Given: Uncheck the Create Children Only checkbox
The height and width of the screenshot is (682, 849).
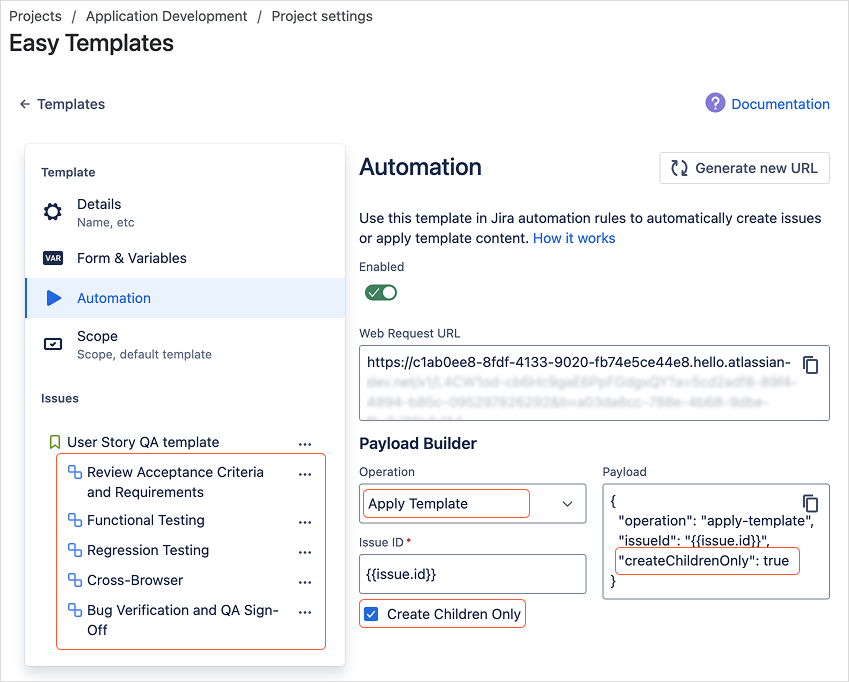Looking at the screenshot, I should pos(371,614).
